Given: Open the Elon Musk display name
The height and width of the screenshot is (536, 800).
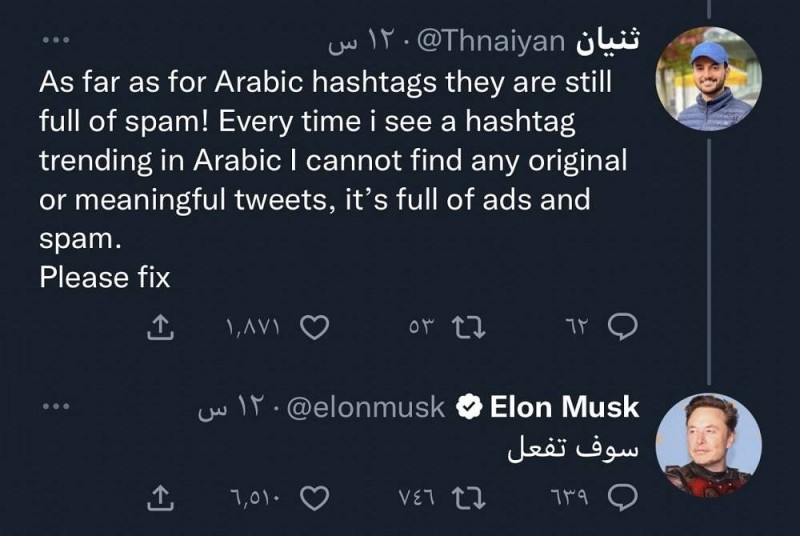Looking at the screenshot, I should 564,408.
